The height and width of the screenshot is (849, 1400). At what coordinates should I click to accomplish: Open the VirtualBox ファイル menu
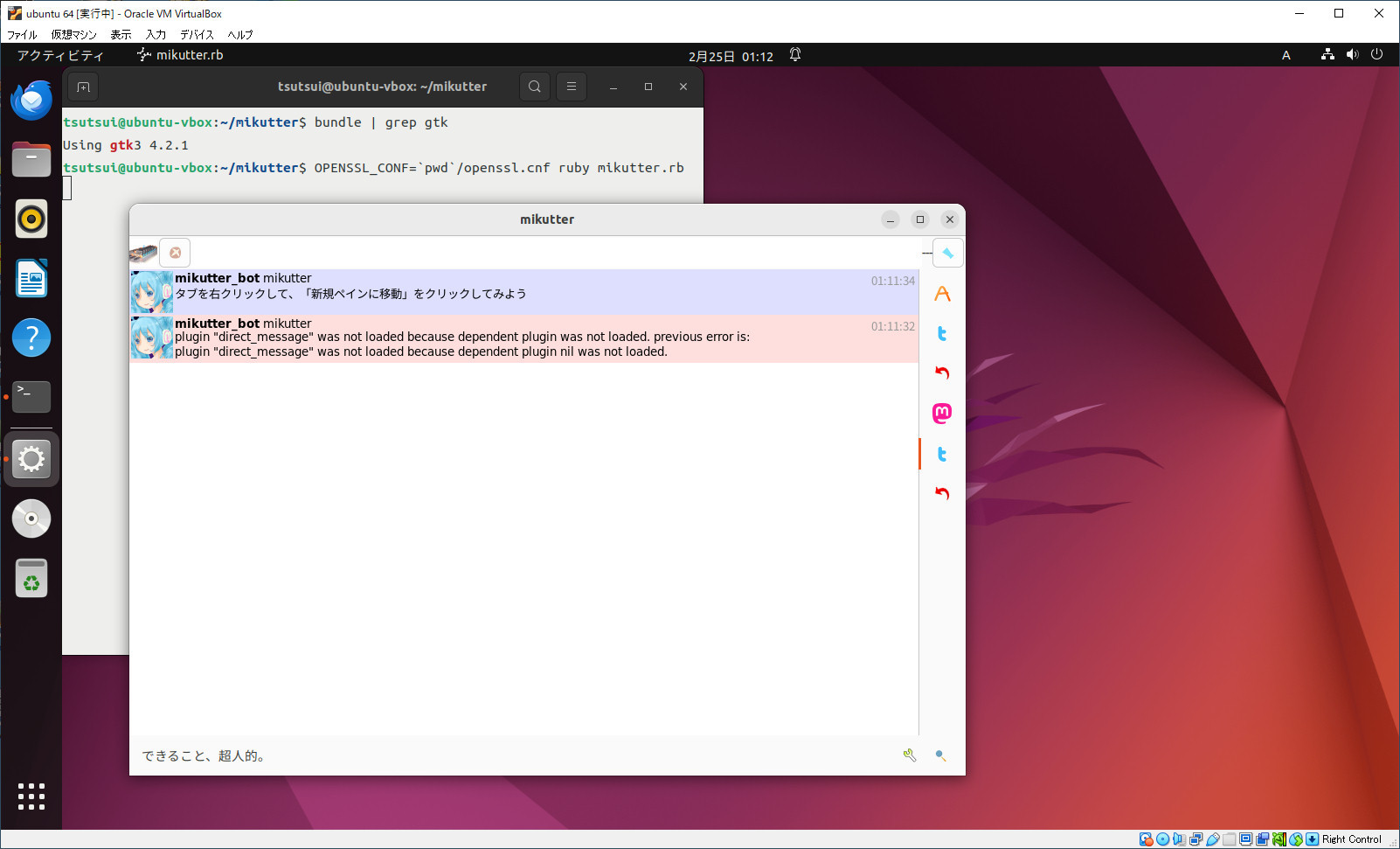coord(22,35)
